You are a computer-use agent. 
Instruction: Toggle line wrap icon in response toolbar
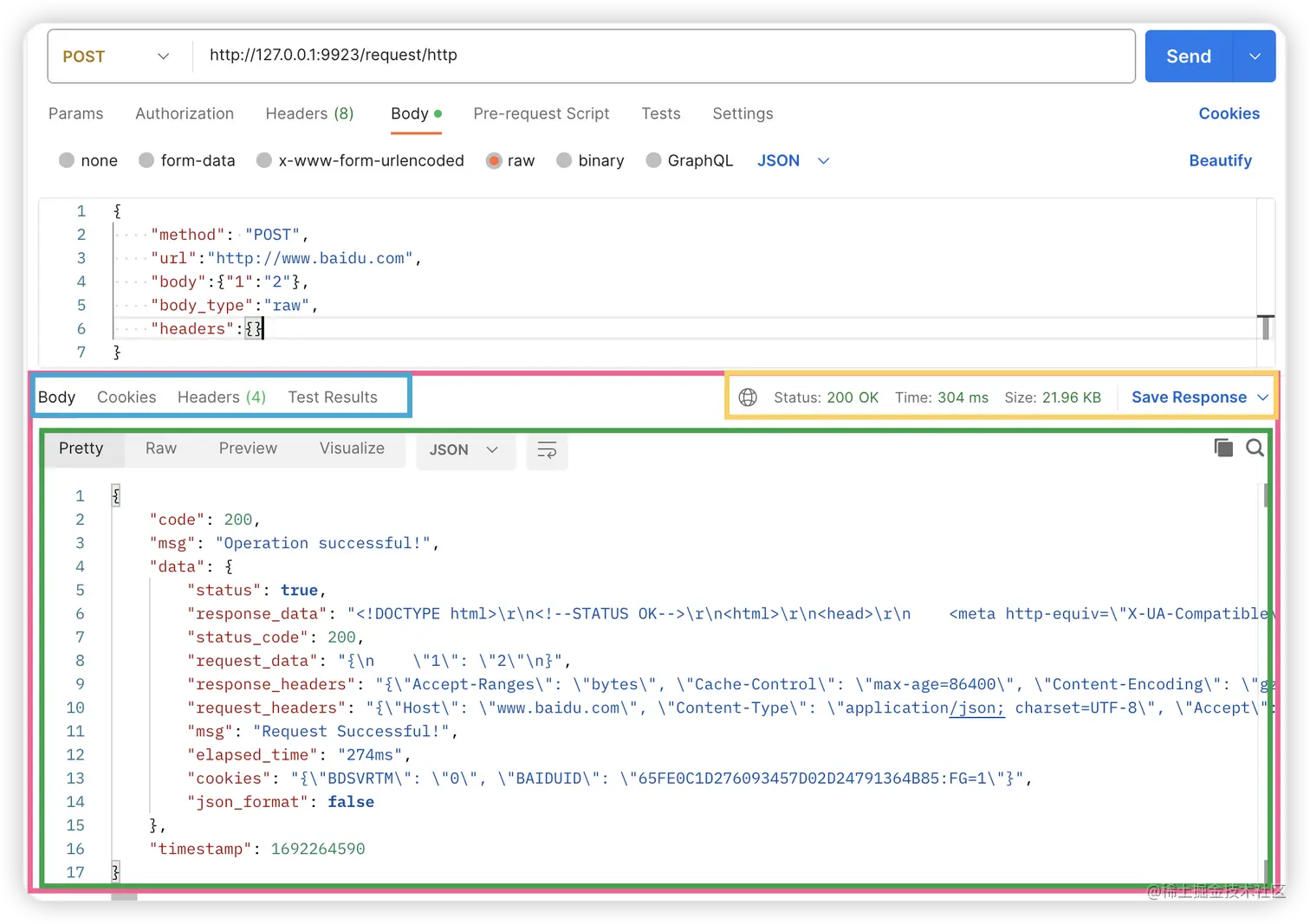point(547,450)
